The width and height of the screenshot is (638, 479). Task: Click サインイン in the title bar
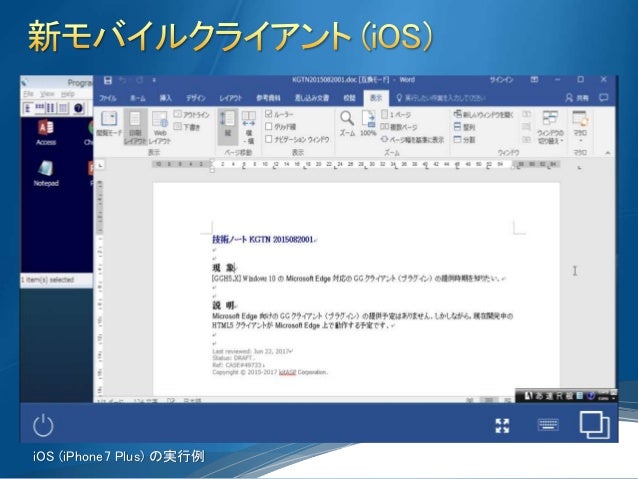pos(501,80)
